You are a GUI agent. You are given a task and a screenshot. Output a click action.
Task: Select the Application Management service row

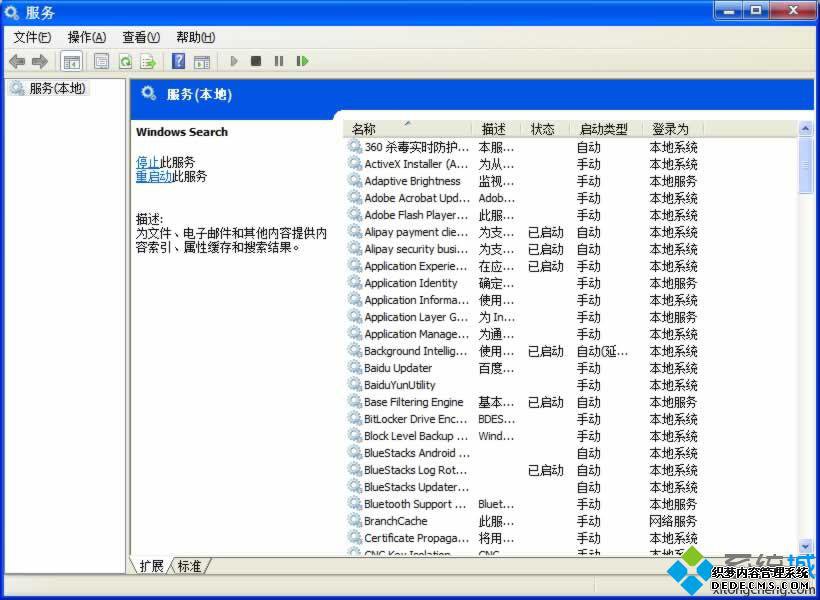(x=523, y=334)
